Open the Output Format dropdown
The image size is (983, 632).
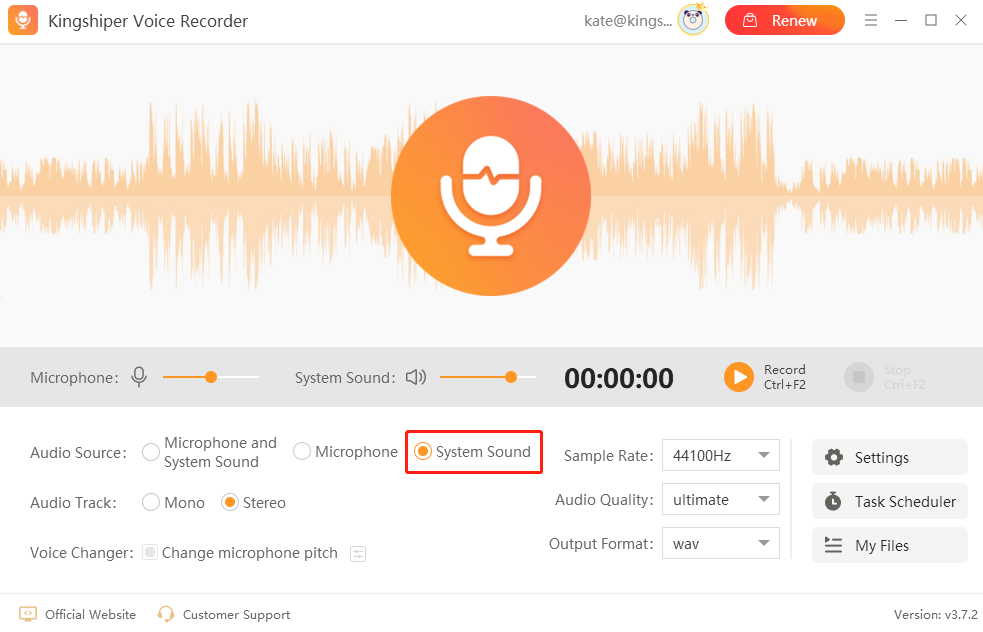pos(720,543)
